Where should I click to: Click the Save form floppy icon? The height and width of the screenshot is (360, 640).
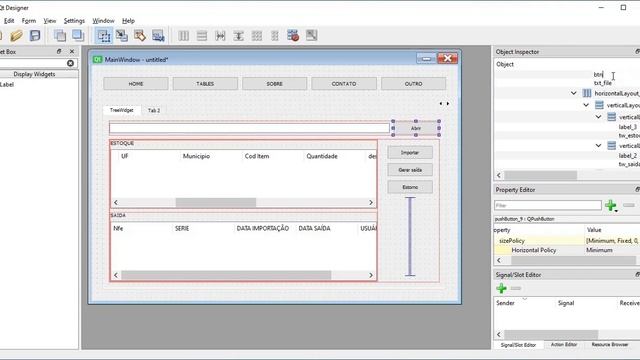pos(35,36)
